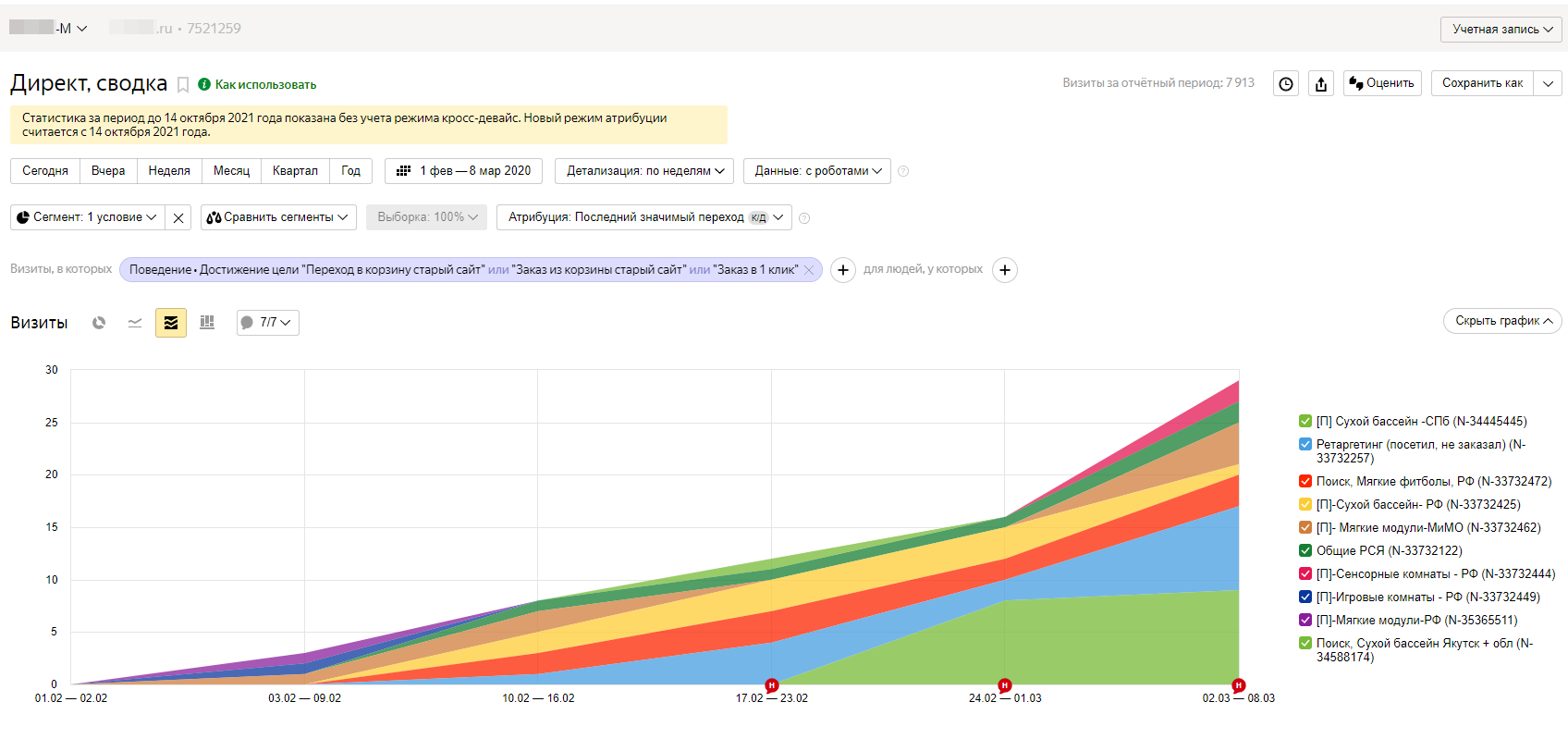
Task: Click the Как использовать link
Action: [x=265, y=84]
